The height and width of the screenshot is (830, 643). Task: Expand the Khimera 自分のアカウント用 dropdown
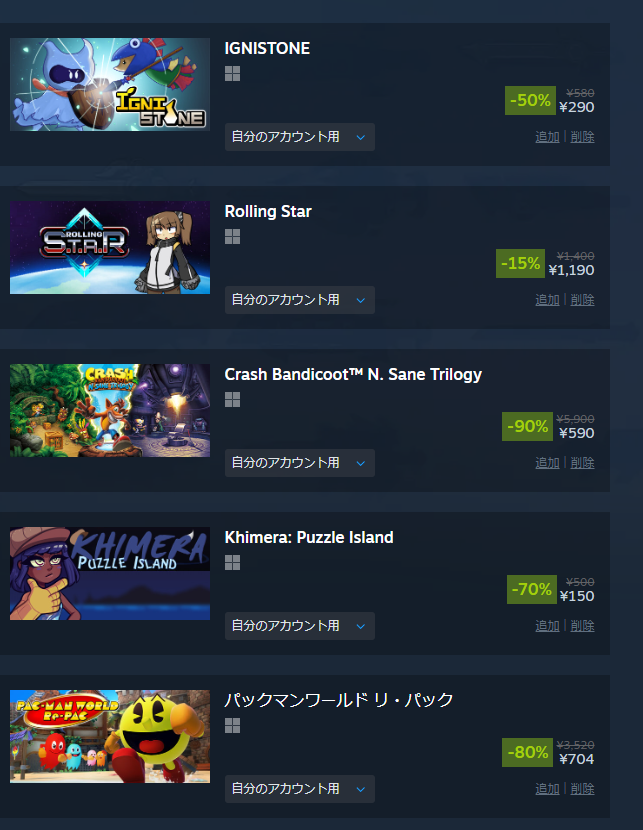(x=300, y=626)
